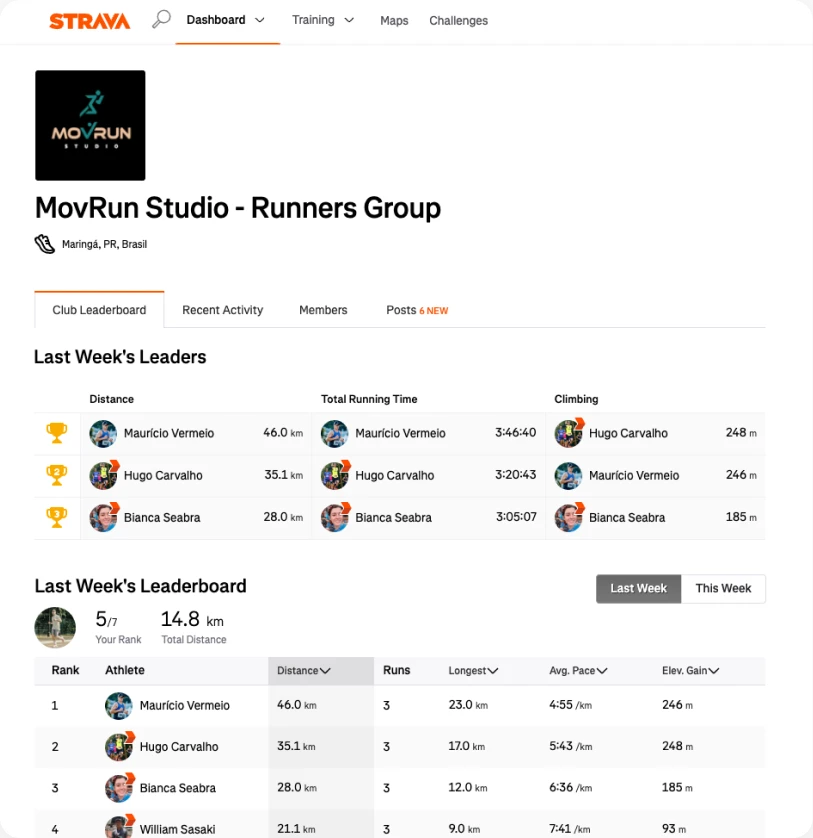Click the running shoe icon near Maringá
The height and width of the screenshot is (838, 813).
[45, 244]
